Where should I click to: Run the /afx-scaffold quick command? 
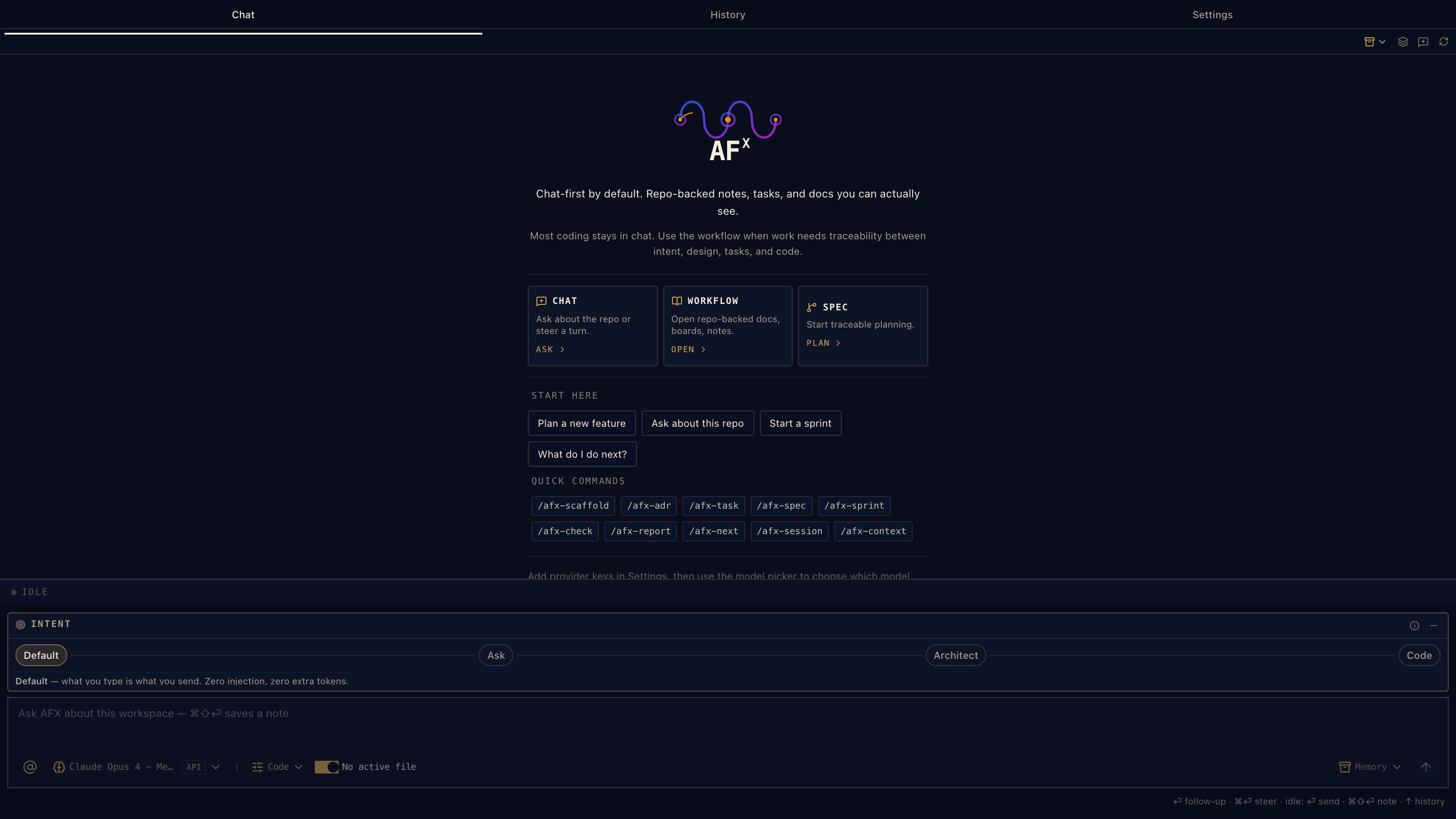pyautogui.click(x=573, y=506)
